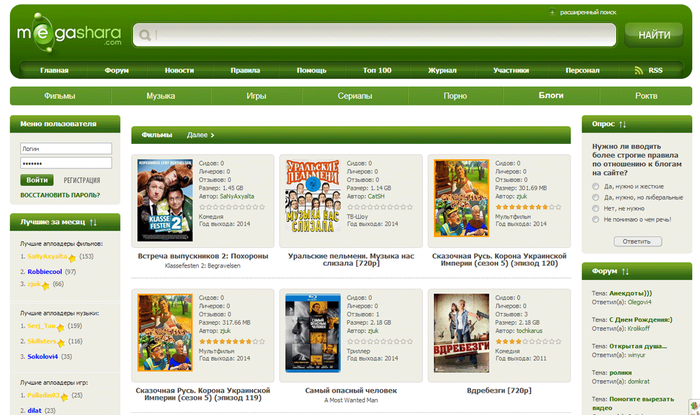Open the Помощь menu item

click(312, 71)
